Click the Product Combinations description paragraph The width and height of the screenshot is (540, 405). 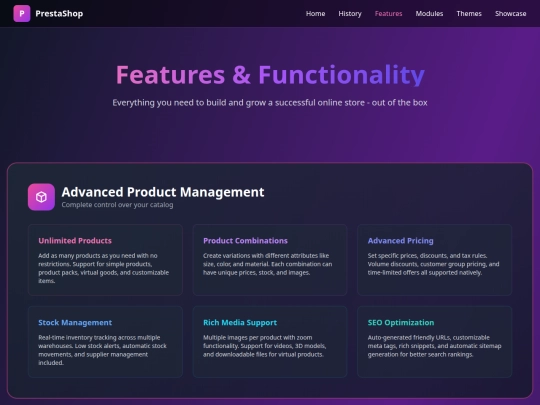[268, 264]
